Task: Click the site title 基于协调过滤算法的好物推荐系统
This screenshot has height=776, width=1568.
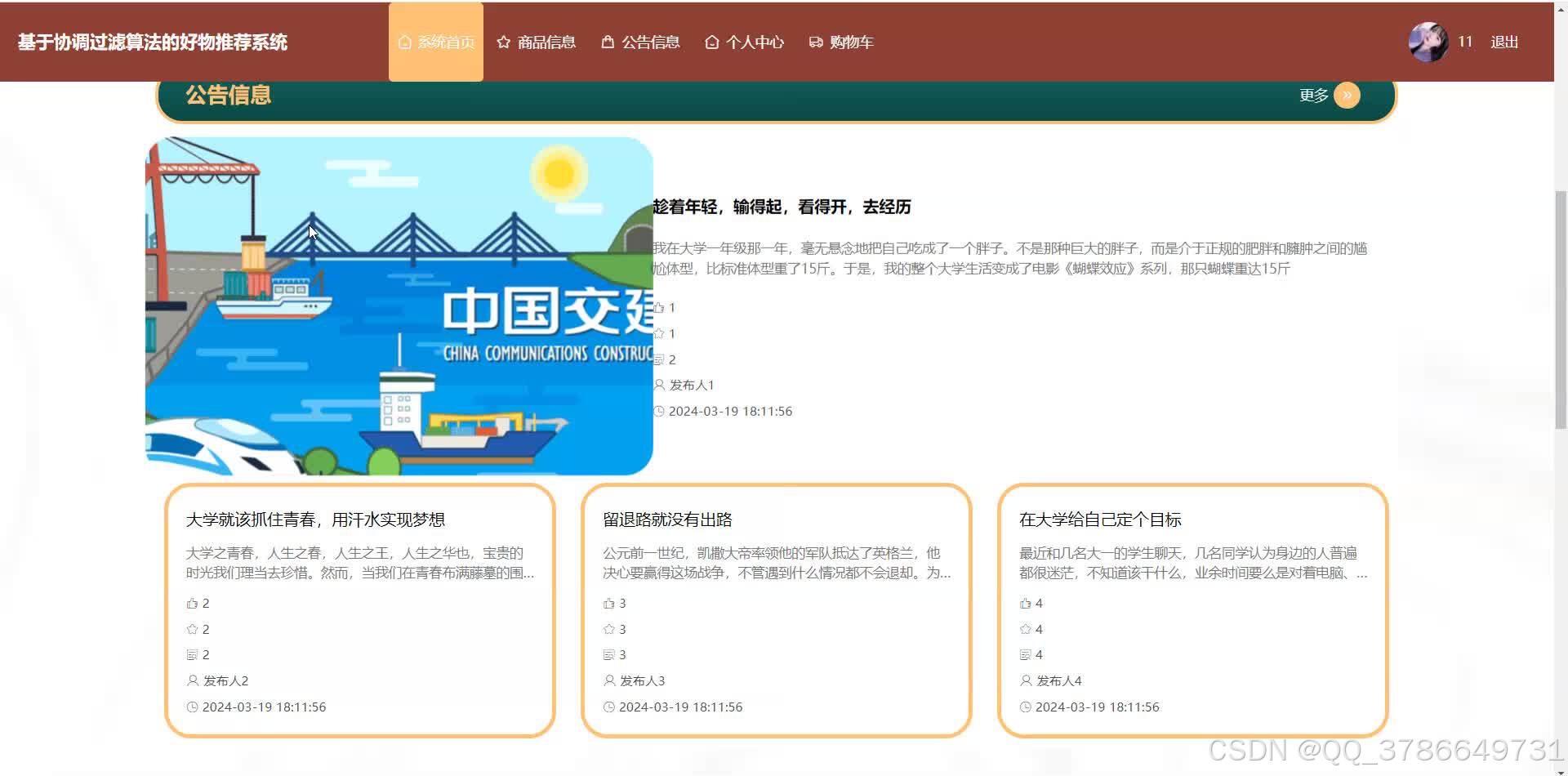Action: coord(153,42)
